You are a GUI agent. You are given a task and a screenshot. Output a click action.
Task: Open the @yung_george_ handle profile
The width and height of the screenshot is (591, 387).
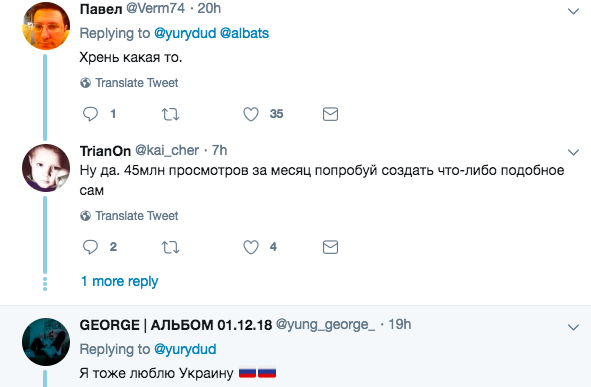click(325, 324)
